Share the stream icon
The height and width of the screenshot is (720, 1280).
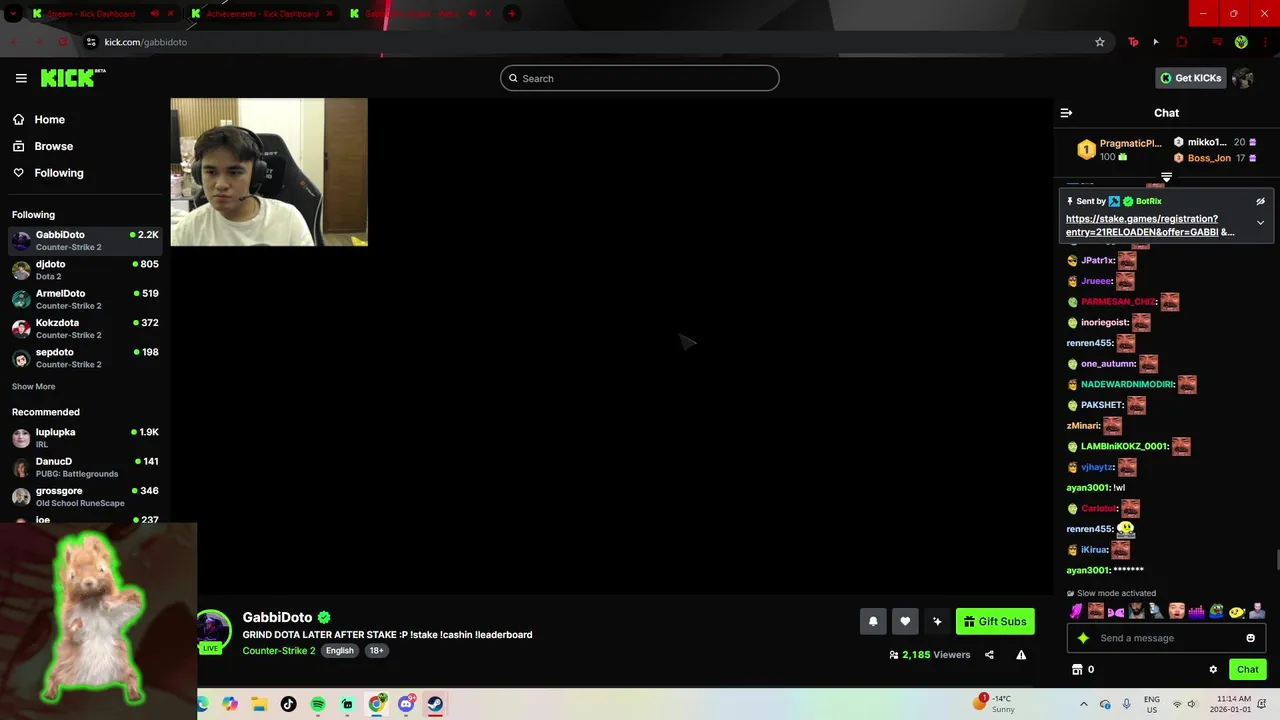[989, 655]
